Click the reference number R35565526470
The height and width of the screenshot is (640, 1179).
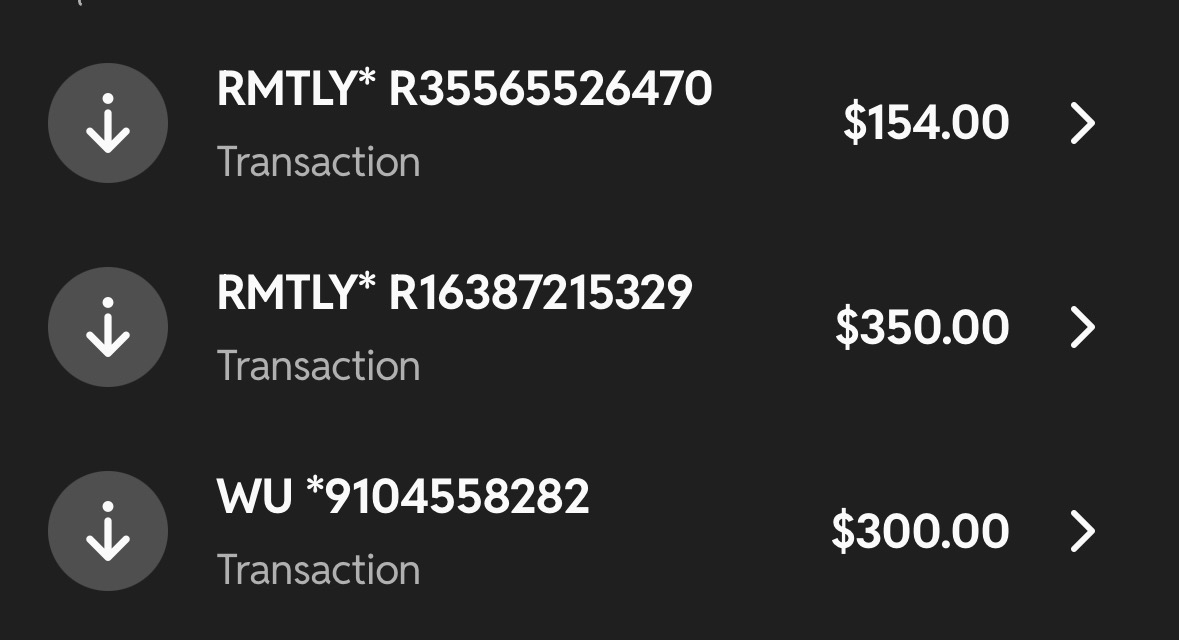click(x=550, y=89)
